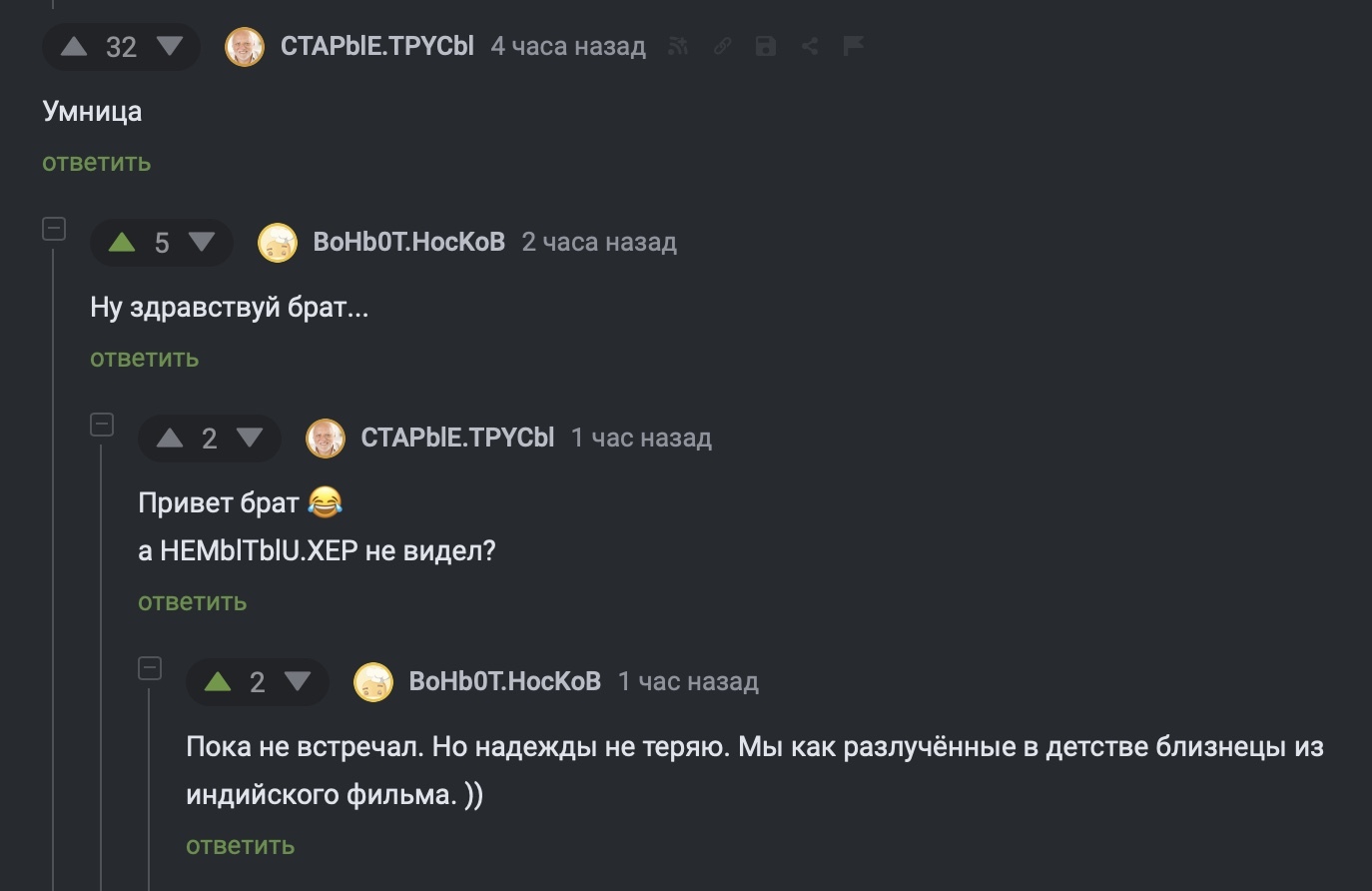Report top comment with the flag icon
Image resolution: width=1372 pixels, height=891 pixels.
coord(853,46)
